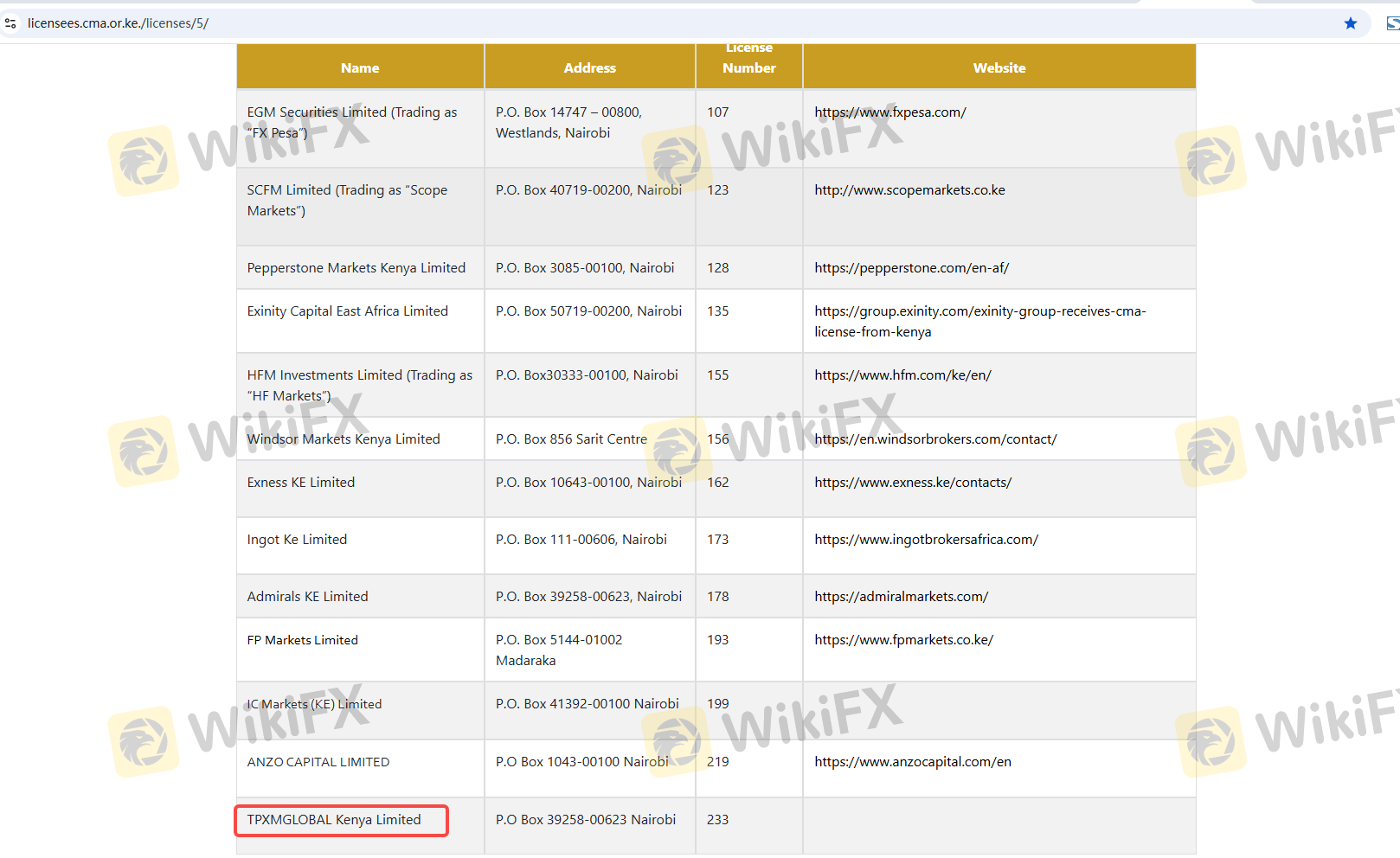1400x858 pixels.
Task: Open the hfm.com/ke/en link
Action: point(902,375)
